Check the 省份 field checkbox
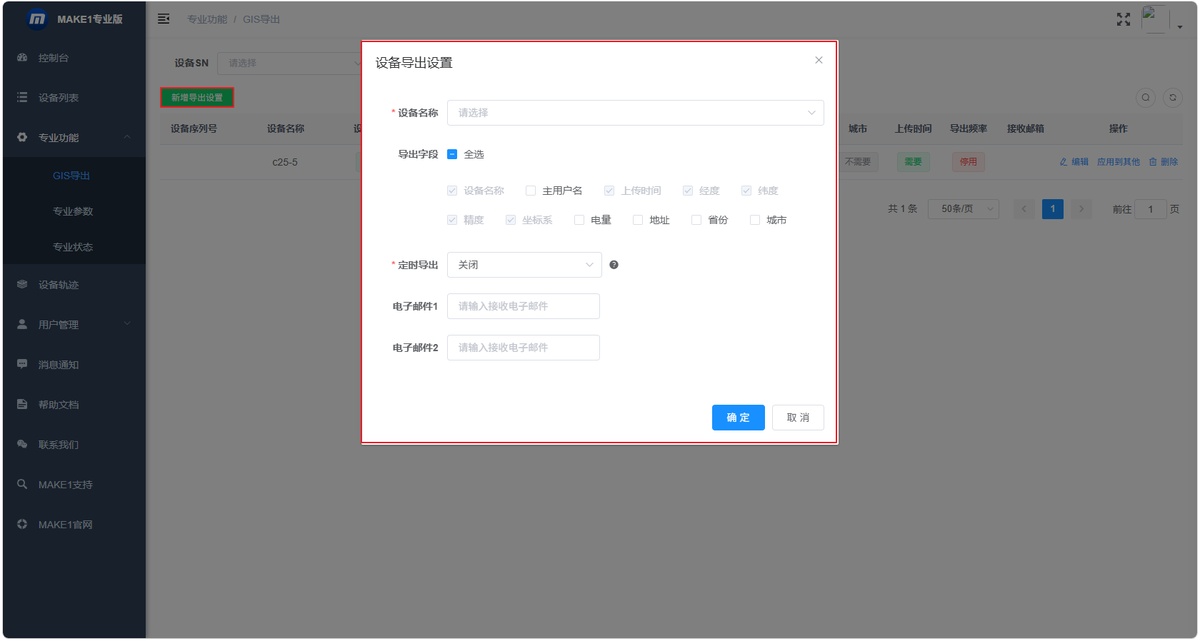The image size is (1200, 641). pyautogui.click(x=696, y=221)
